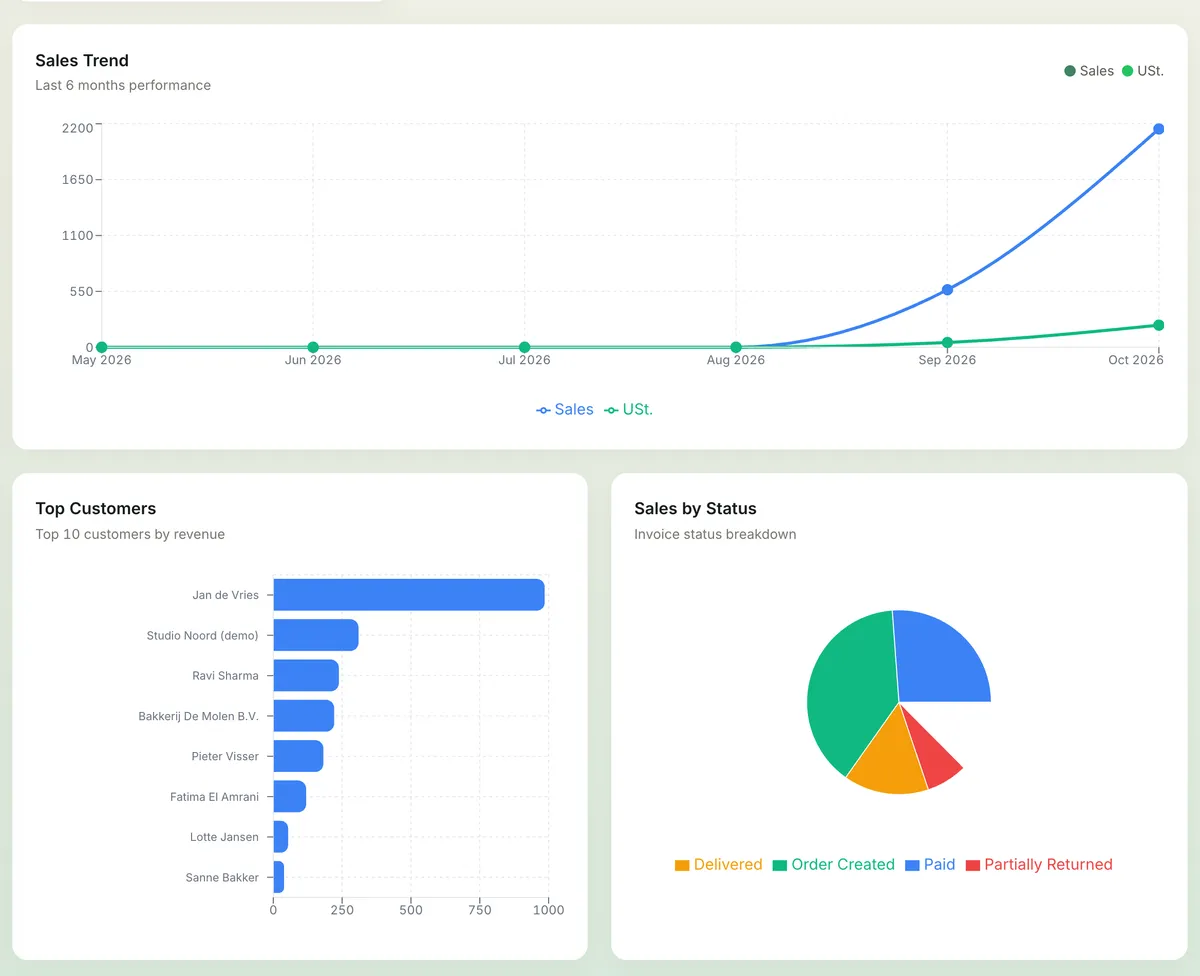1200x976 pixels.
Task: Select the Sales data point for Sep 2026
Action: pos(947,290)
